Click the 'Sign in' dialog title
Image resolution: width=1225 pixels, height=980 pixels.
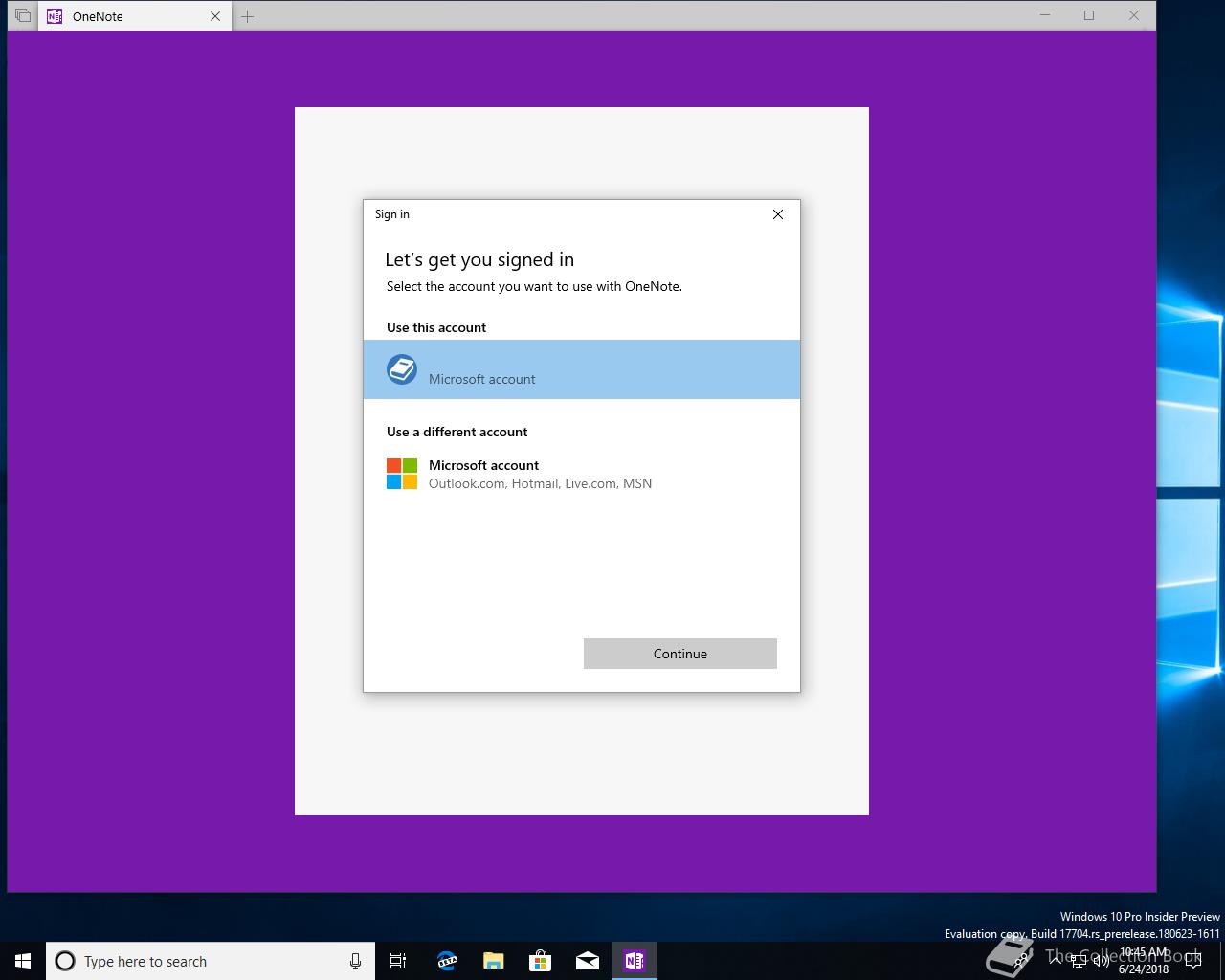[392, 214]
